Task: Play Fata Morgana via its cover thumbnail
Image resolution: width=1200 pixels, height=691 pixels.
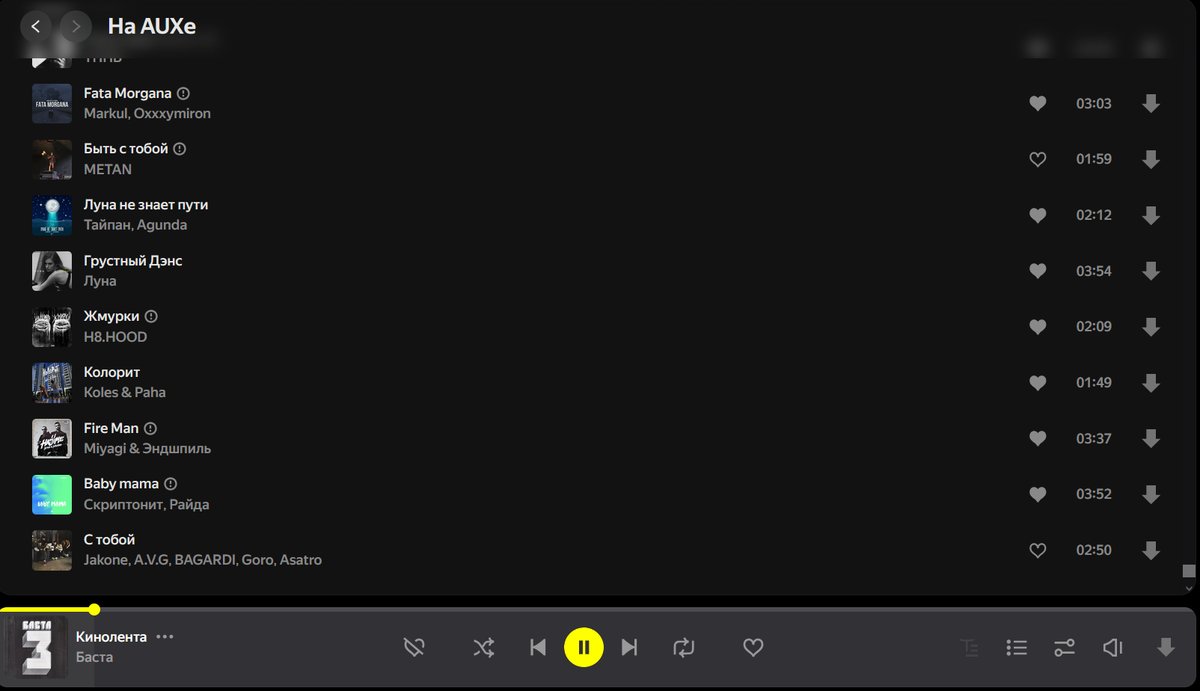Action: tap(52, 103)
